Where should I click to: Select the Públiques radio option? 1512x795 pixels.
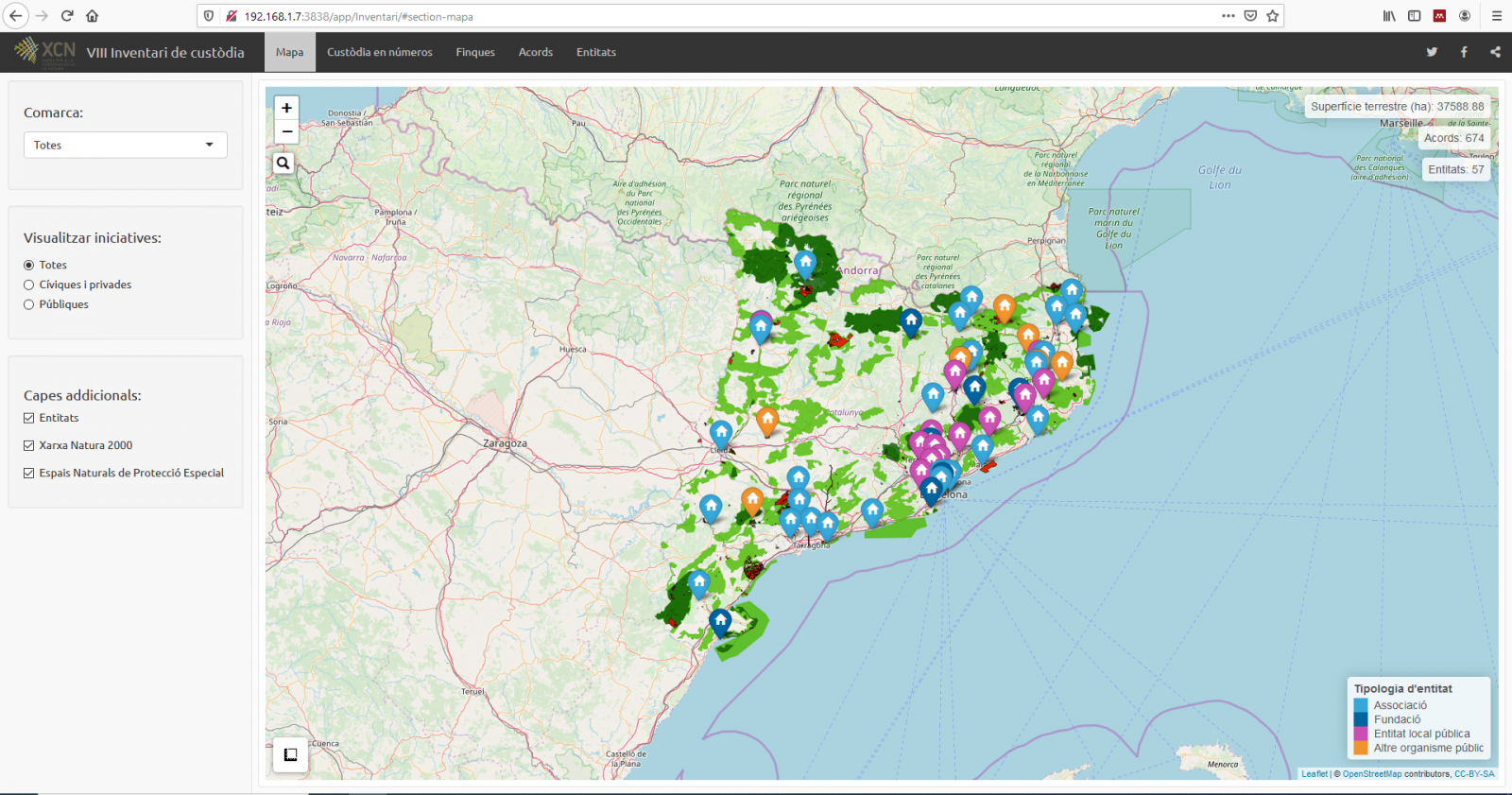coord(29,304)
